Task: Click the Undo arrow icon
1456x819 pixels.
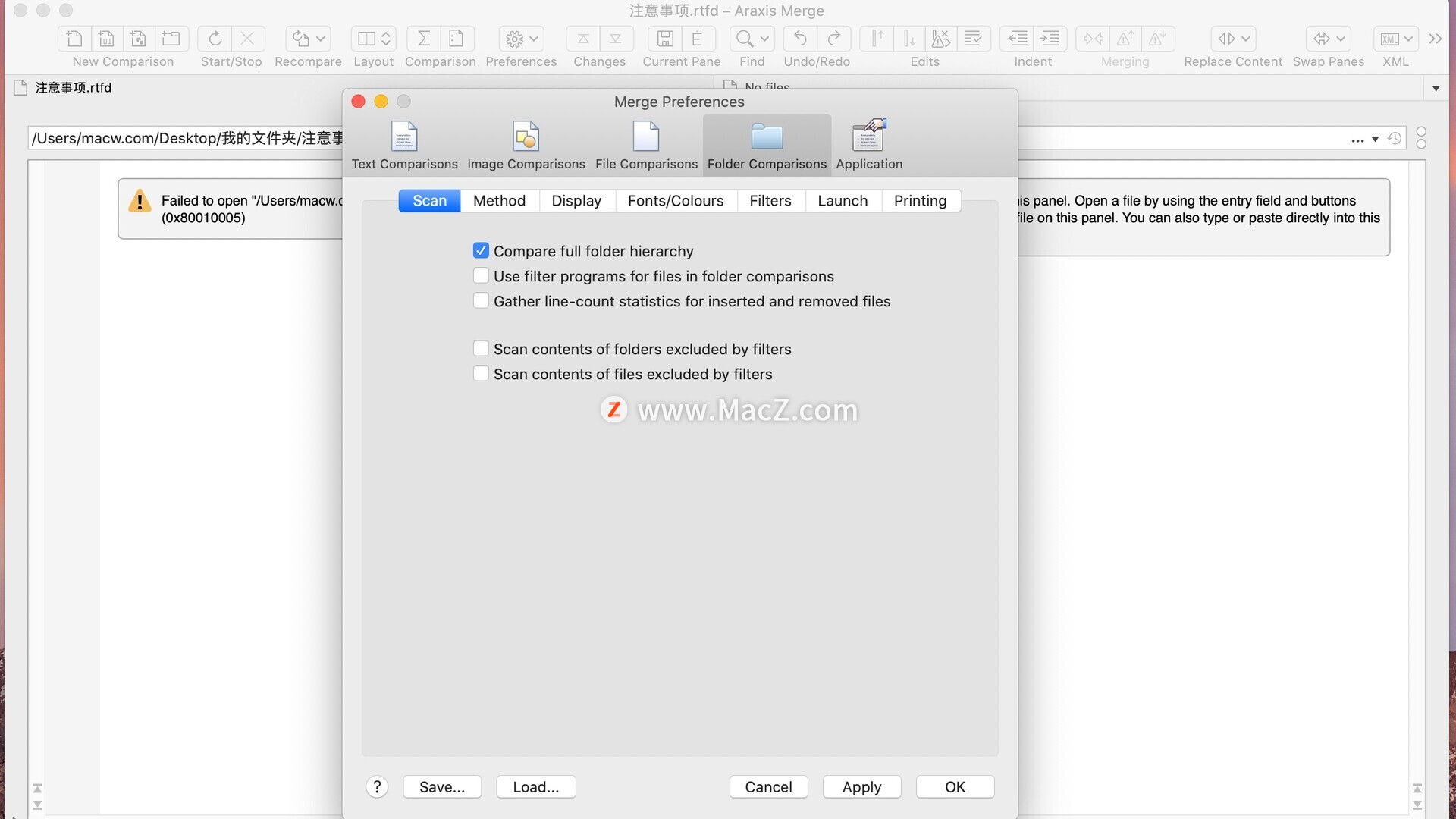Action: (800, 39)
